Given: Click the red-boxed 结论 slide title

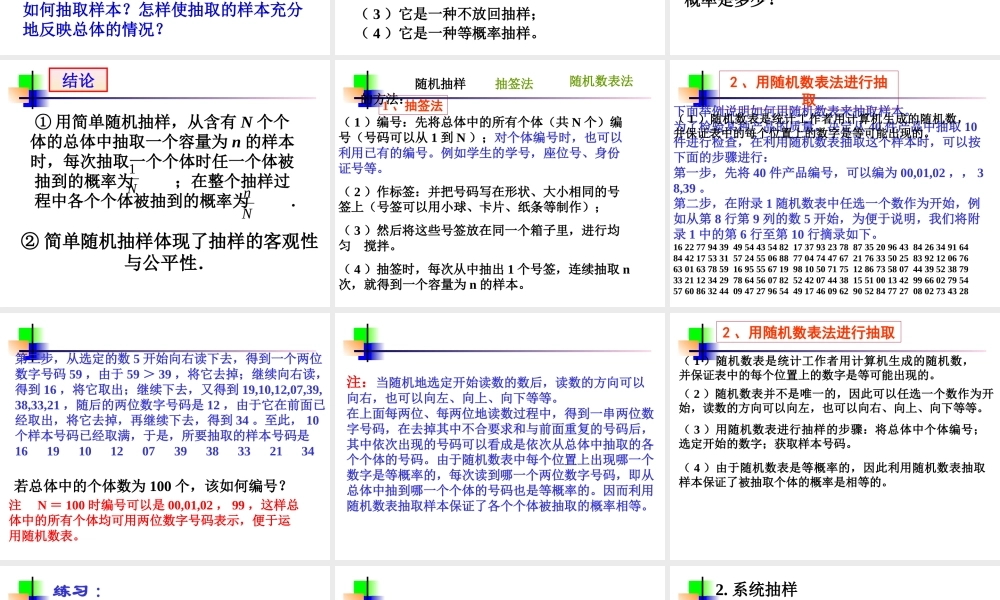Looking at the screenshot, I should (78, 80).
